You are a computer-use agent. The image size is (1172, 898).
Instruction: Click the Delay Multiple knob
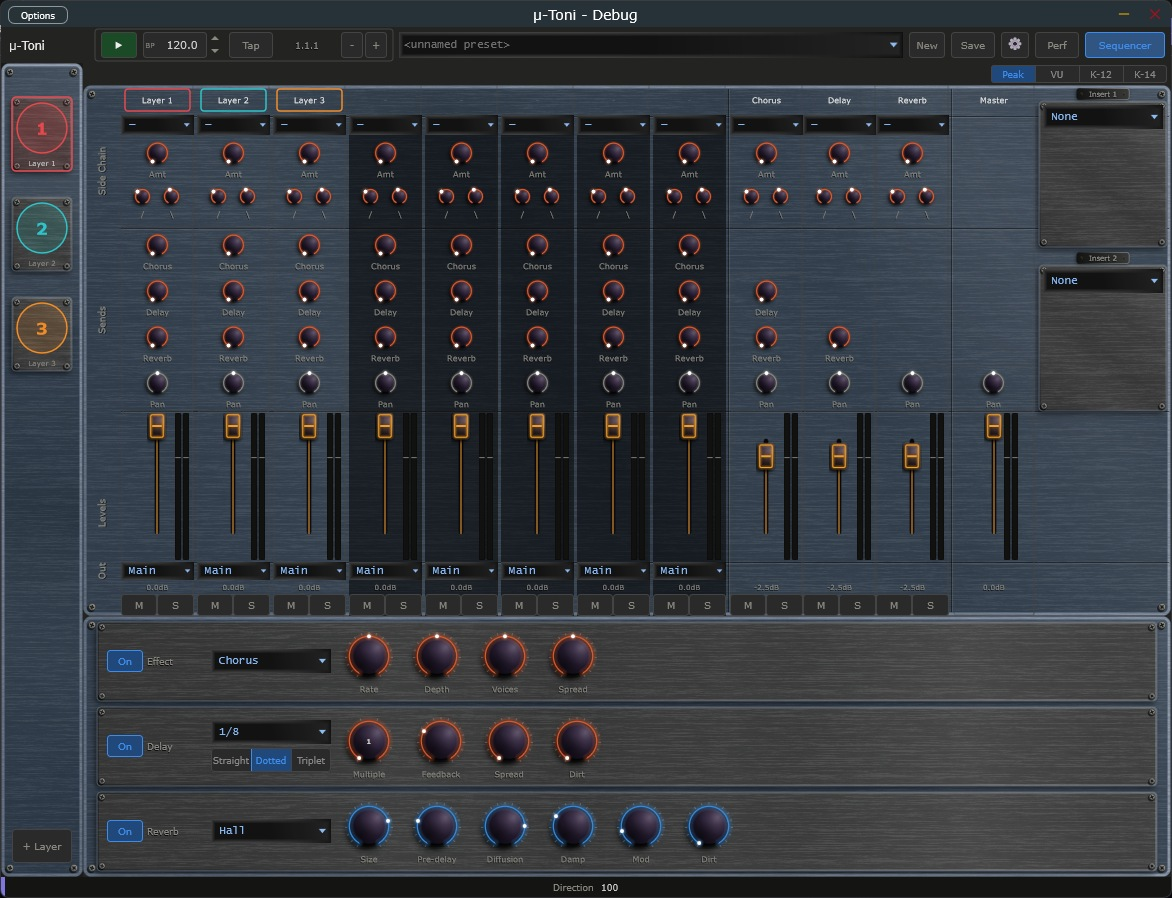(368, 741)
